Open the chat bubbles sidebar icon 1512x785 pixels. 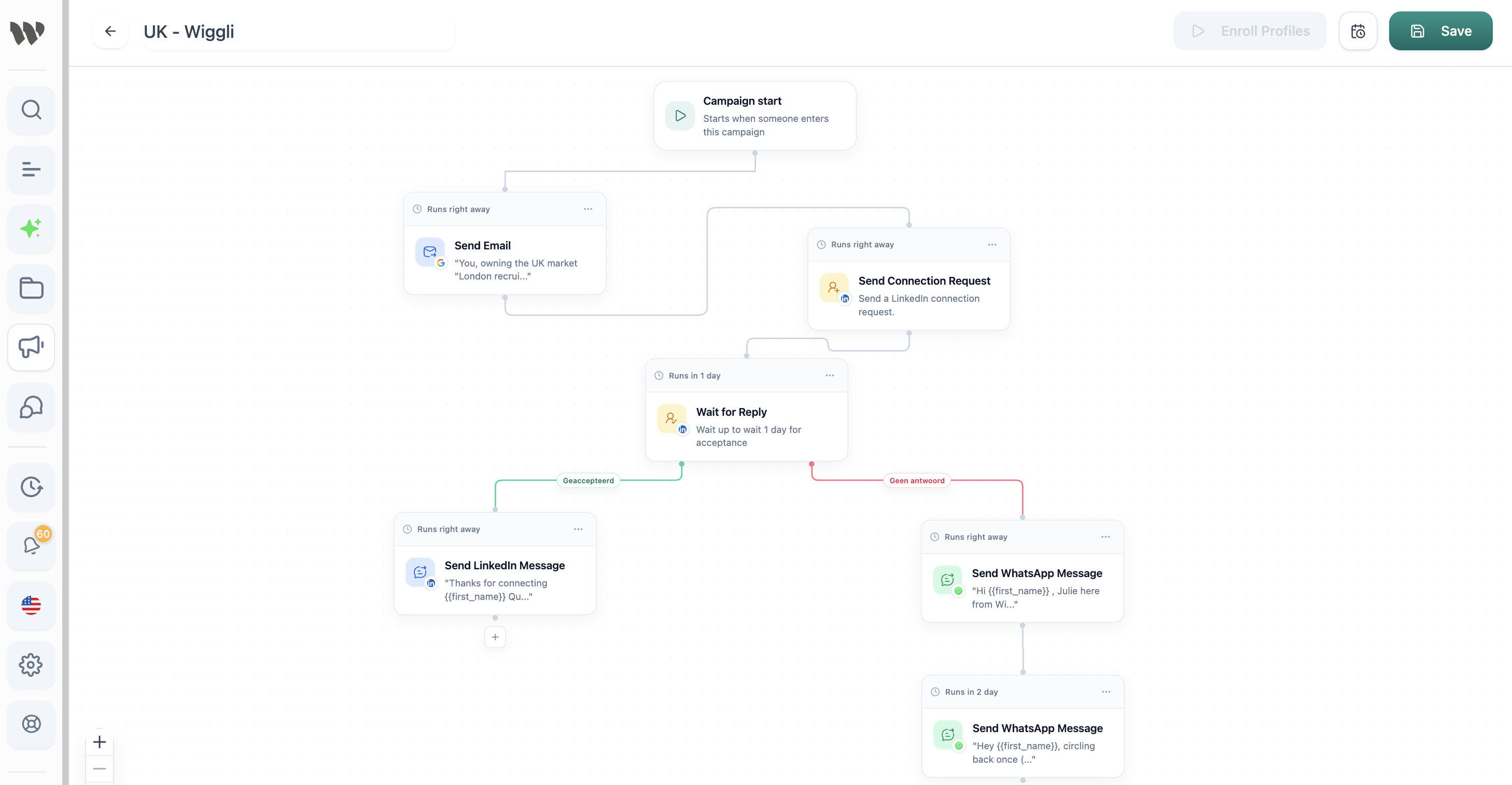(x=31, y=406)
